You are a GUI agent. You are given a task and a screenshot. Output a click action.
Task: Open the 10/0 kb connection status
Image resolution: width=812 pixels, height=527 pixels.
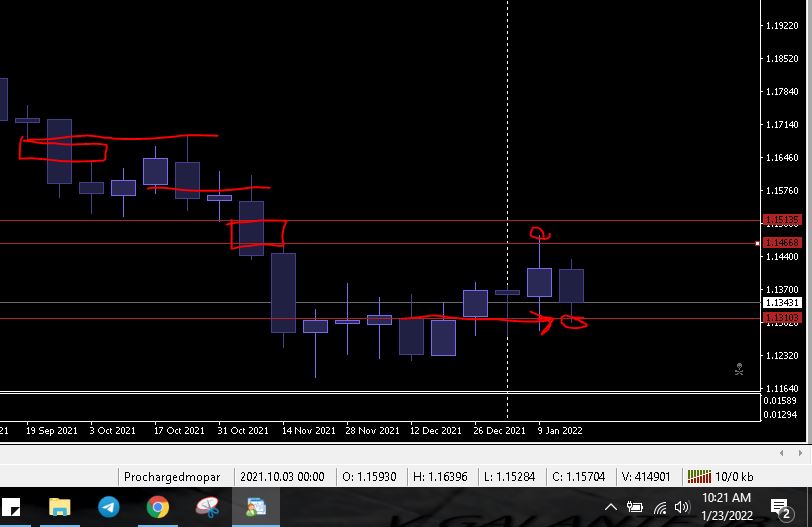click(x=734, y=477)
